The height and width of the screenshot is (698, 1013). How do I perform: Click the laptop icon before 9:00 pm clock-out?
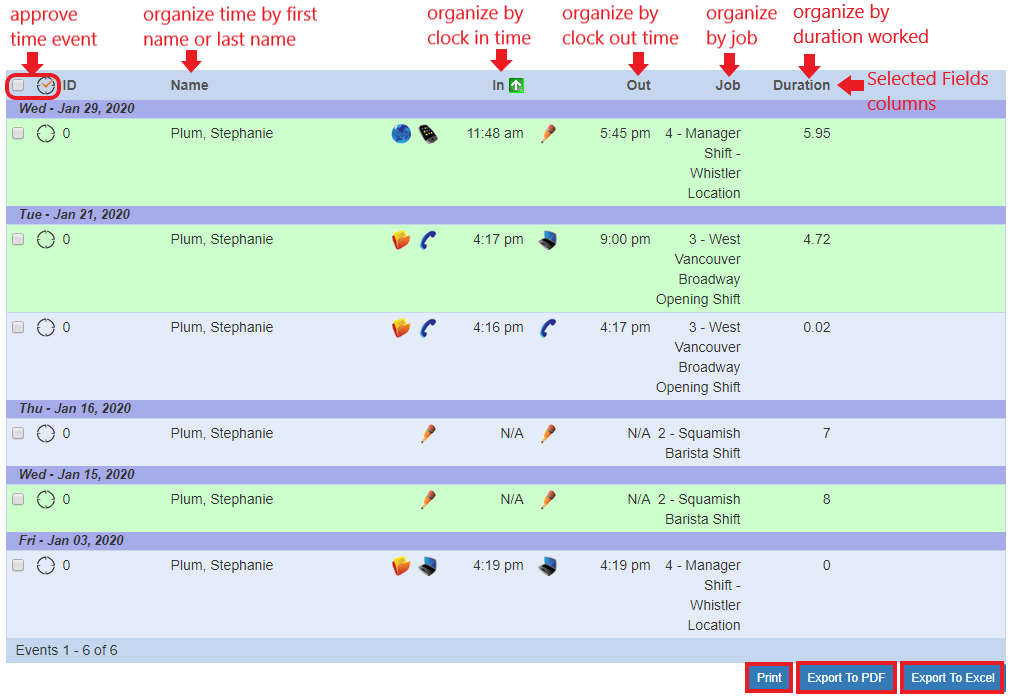click(x=547, y=240)
